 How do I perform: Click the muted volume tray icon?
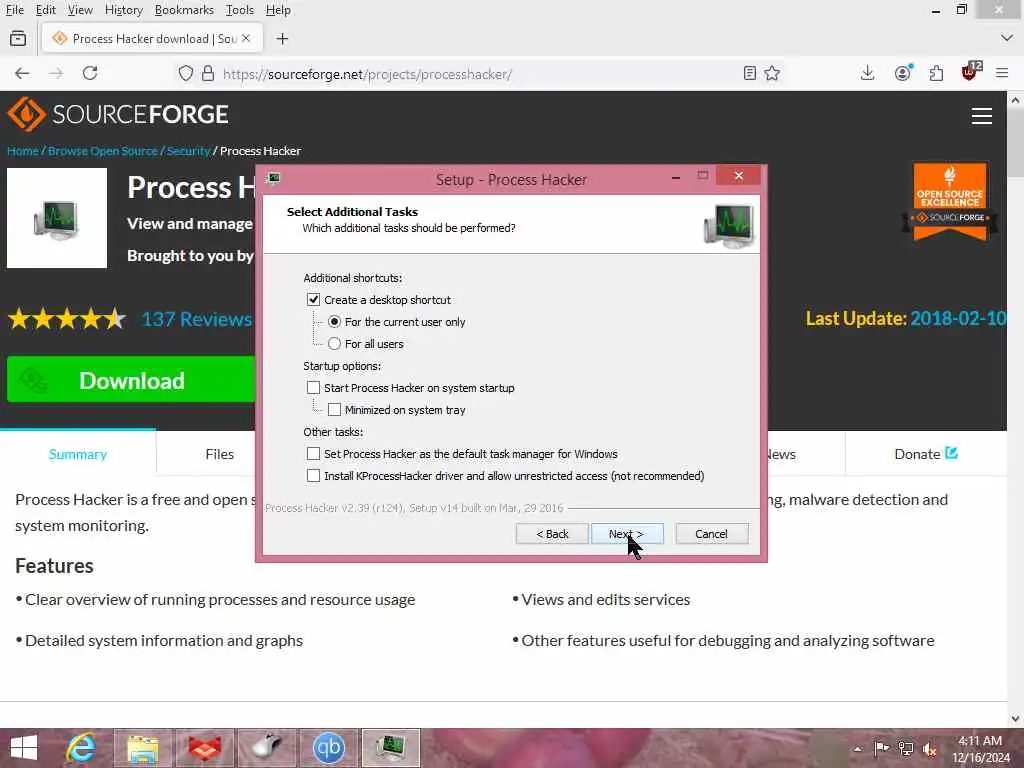(929, 748)
